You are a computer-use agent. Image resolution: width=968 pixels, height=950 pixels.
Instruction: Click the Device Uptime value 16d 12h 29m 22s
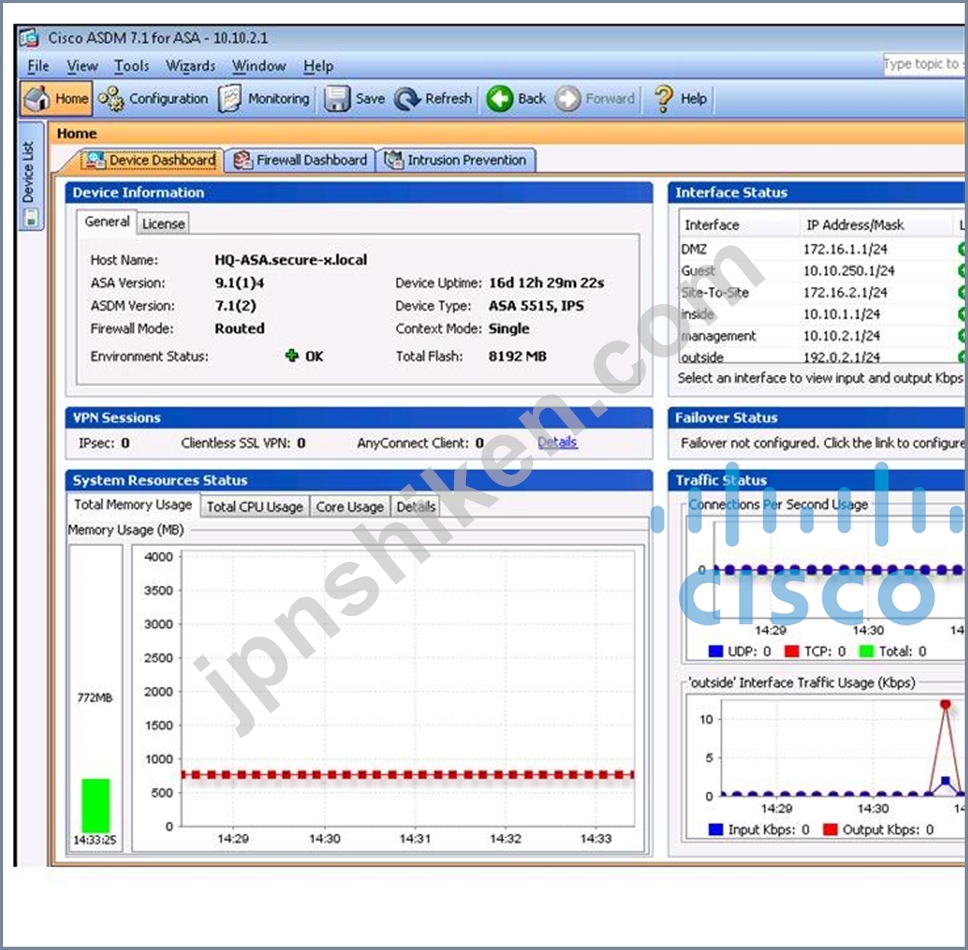[x=546, y=283]
